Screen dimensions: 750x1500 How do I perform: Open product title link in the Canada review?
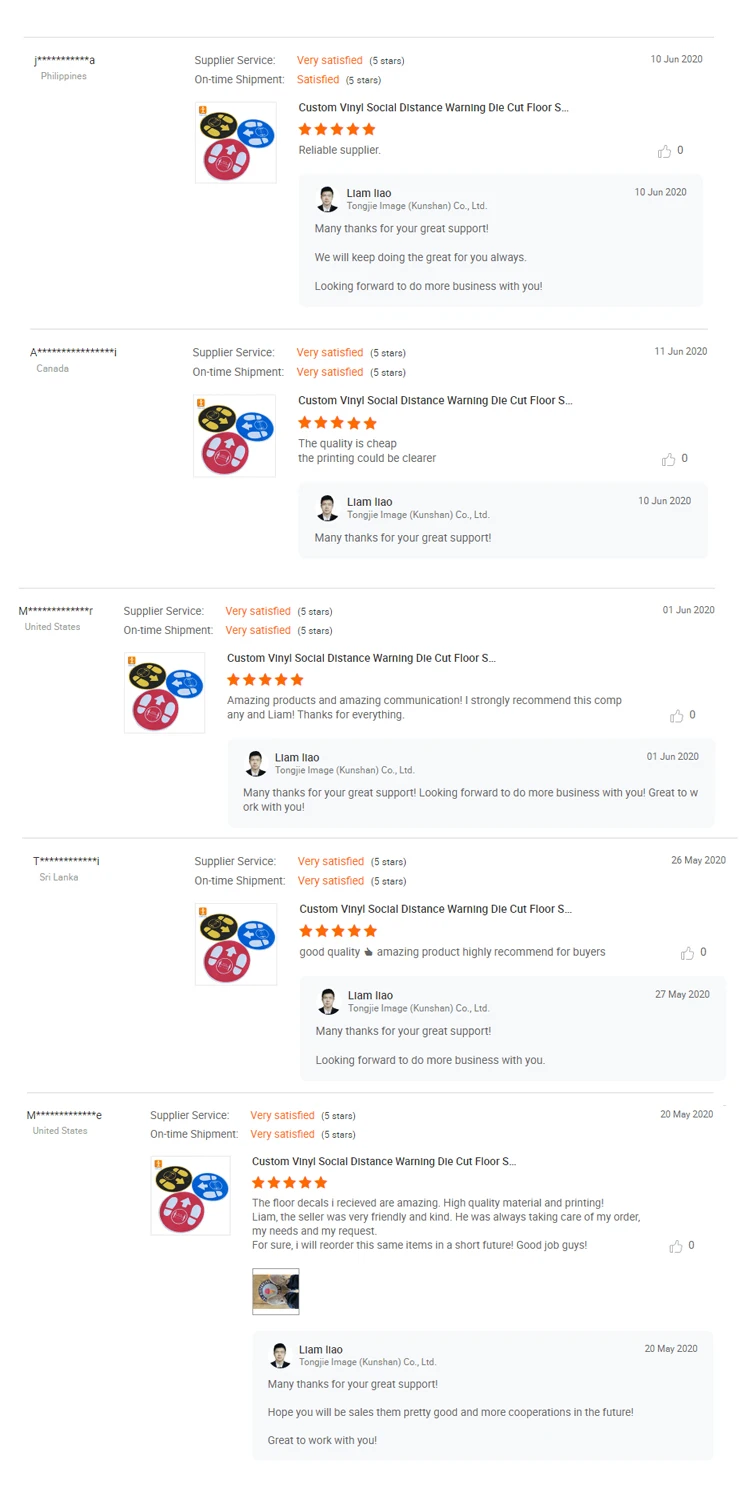(435, 400)
